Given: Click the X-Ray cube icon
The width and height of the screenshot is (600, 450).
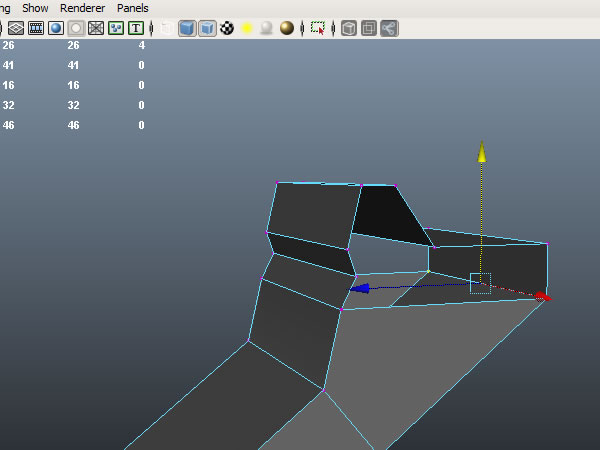Looking at the screenshot, I should click(349, 28).
